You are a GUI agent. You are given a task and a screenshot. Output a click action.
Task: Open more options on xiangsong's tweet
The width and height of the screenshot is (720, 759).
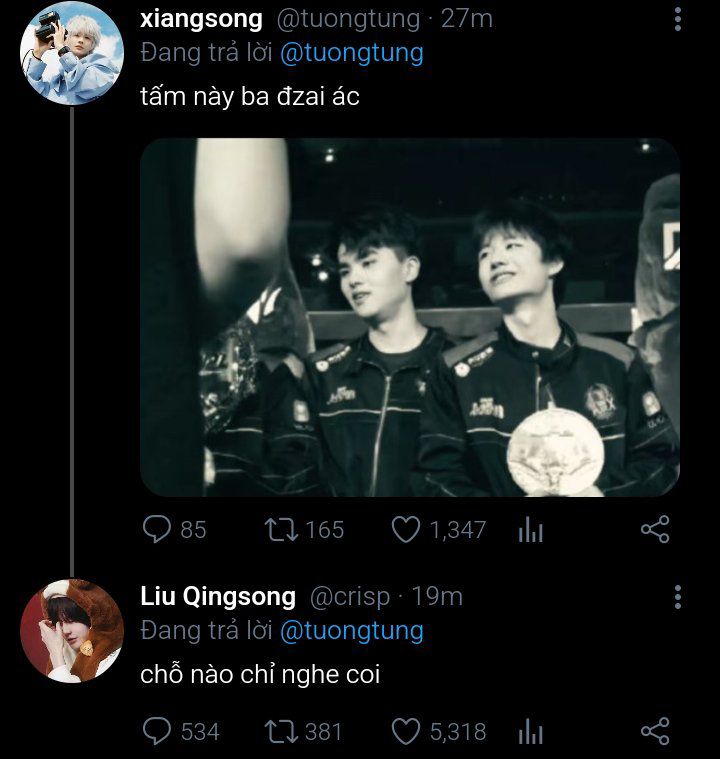pos(678,19)
